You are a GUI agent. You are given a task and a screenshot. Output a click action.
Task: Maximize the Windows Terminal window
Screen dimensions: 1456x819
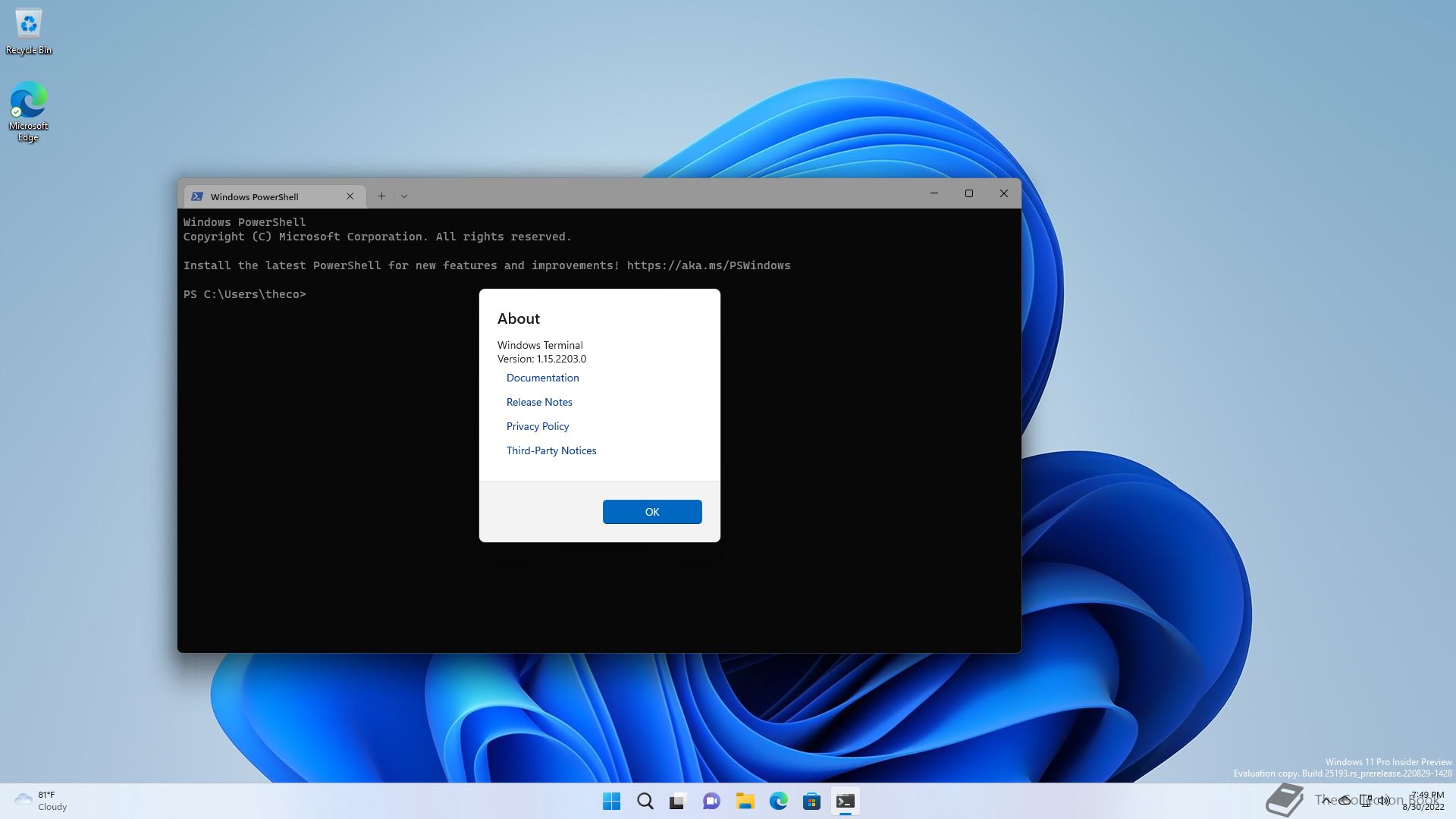point(969,193)
